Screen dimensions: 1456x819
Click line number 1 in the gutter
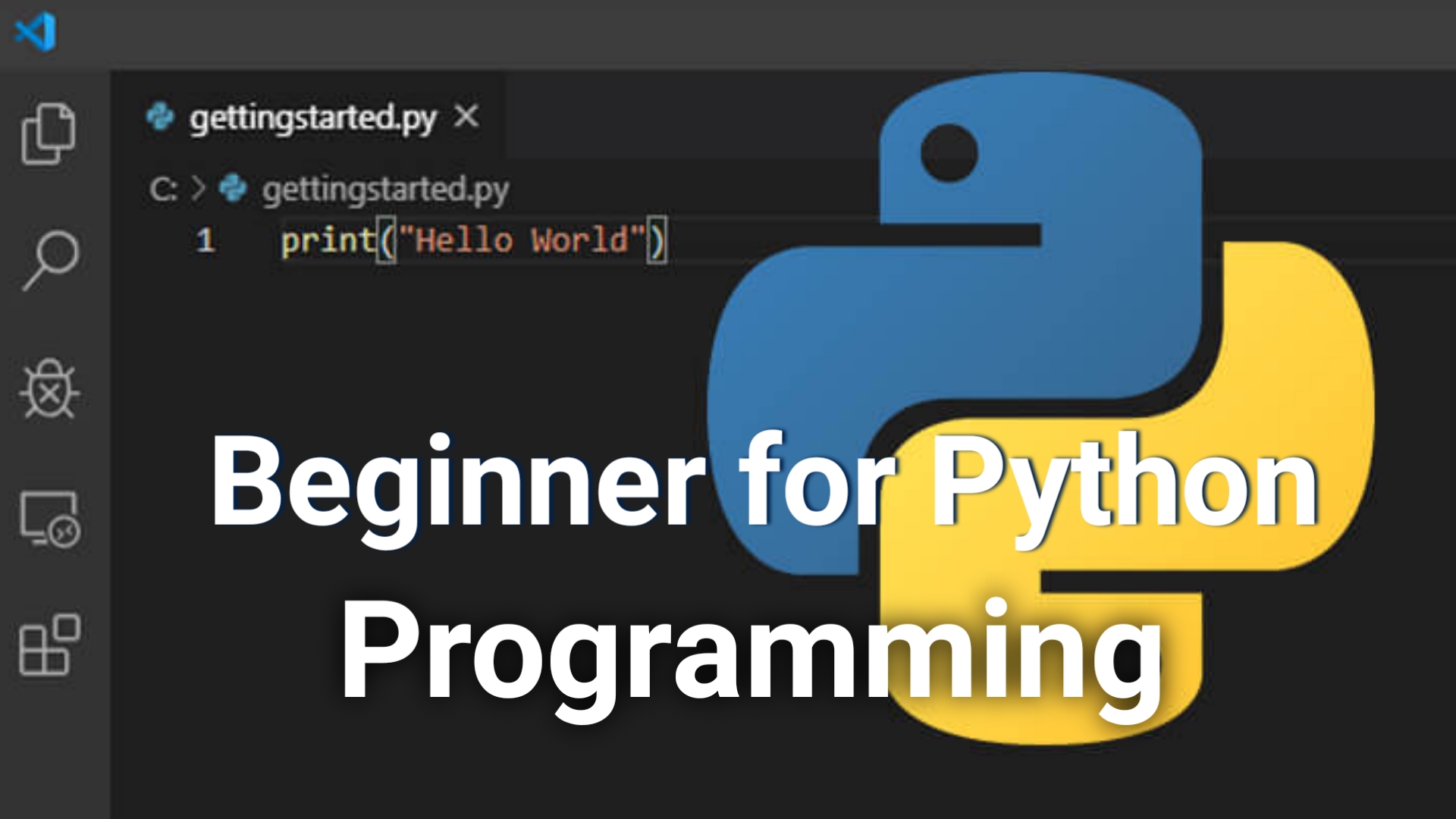205,240
